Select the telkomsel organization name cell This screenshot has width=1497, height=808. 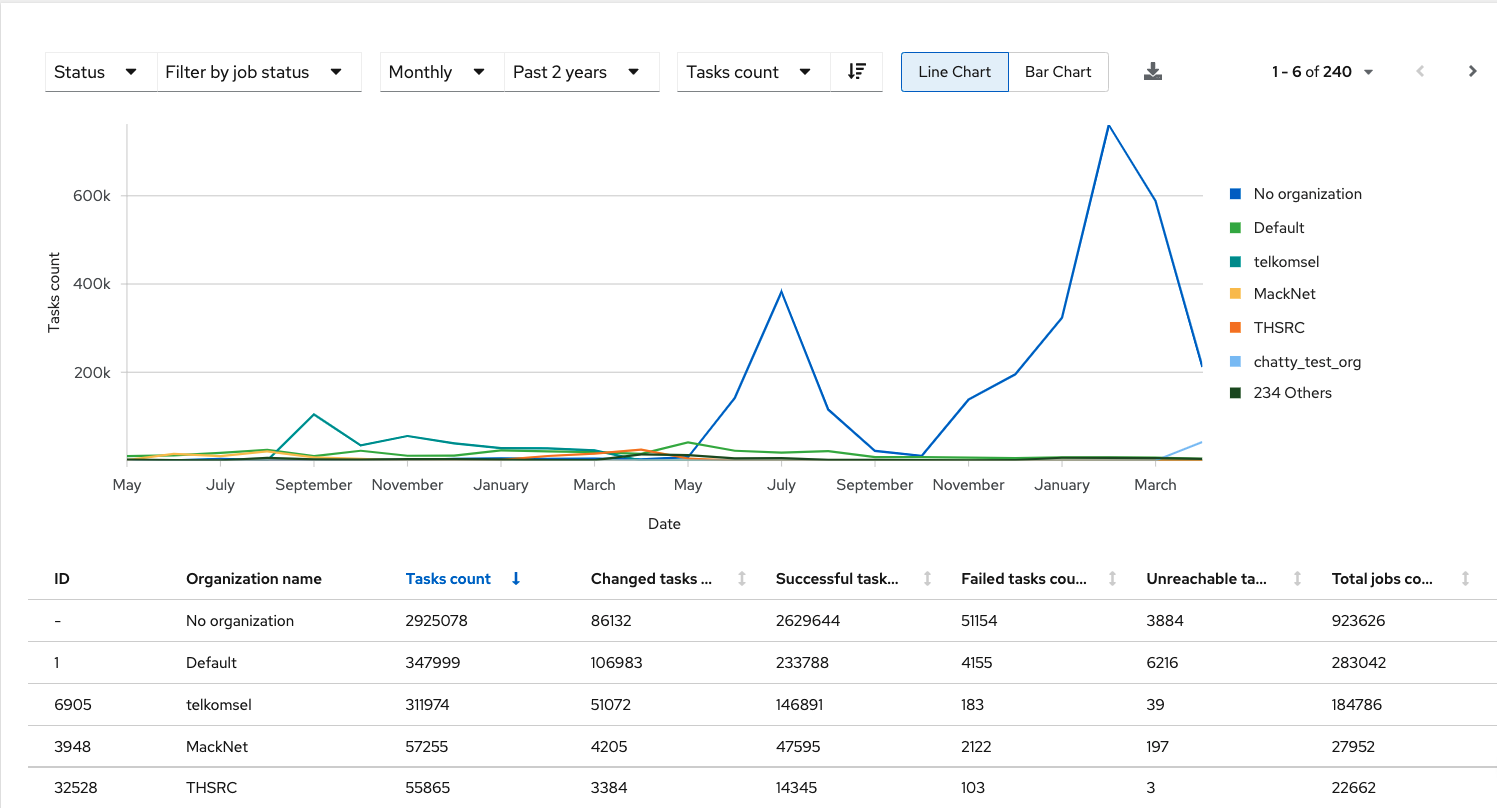point(219,705)
